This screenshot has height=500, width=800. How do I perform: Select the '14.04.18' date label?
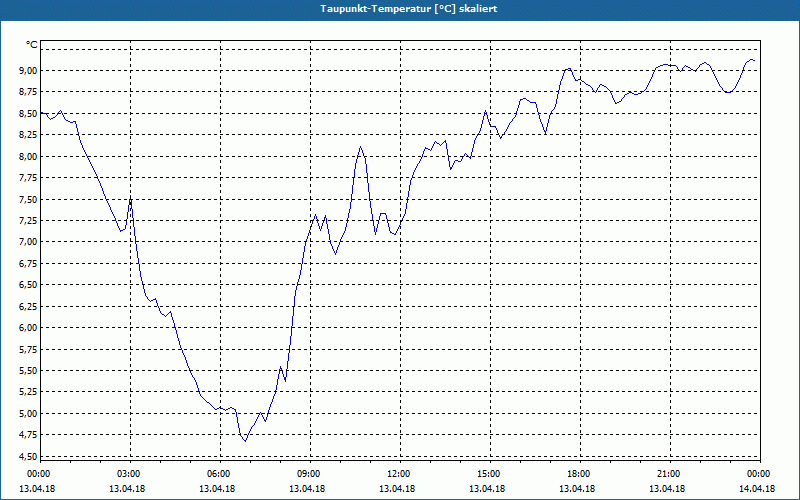pos(757,488)
